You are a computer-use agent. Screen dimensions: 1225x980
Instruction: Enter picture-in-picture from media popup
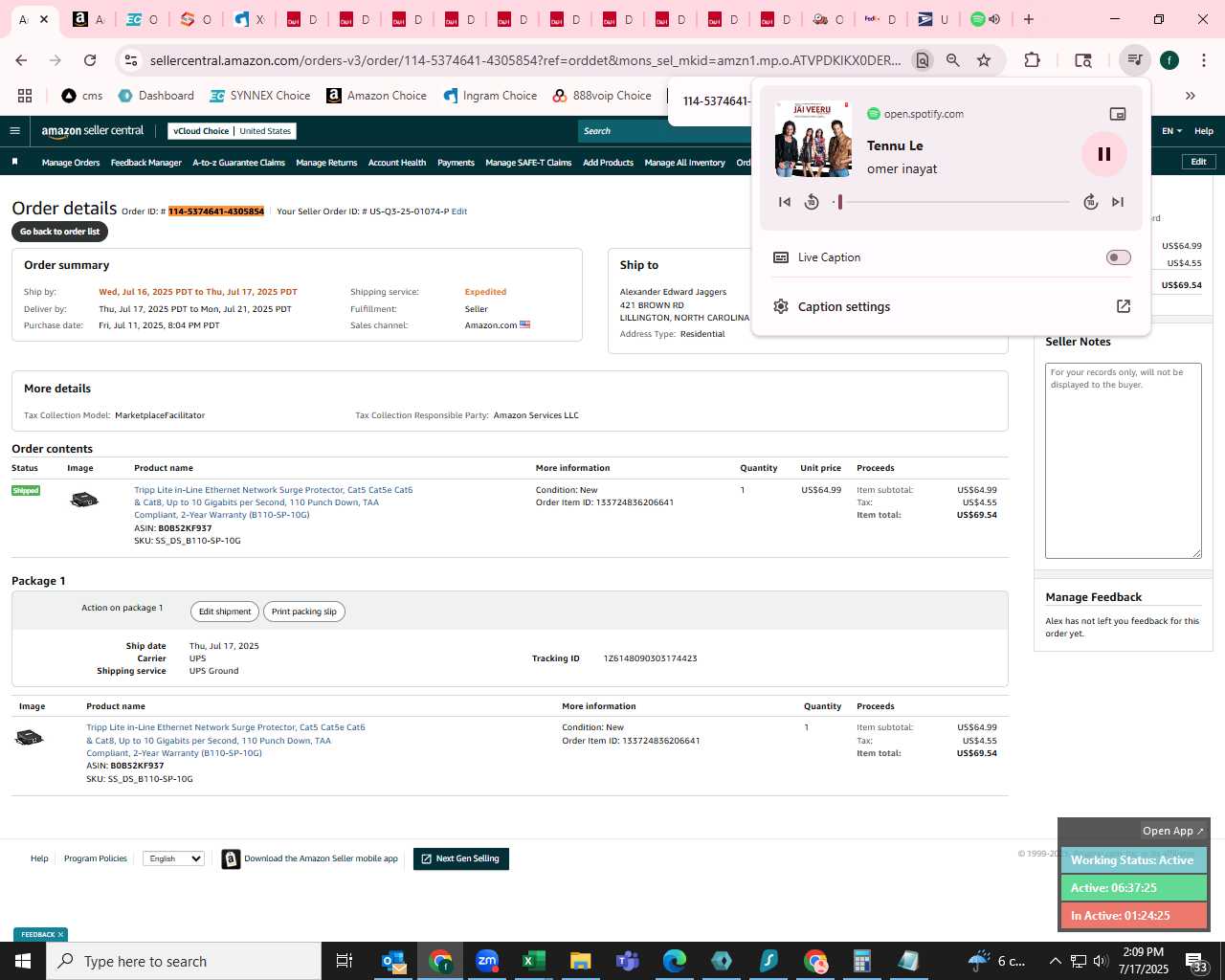1117,114
